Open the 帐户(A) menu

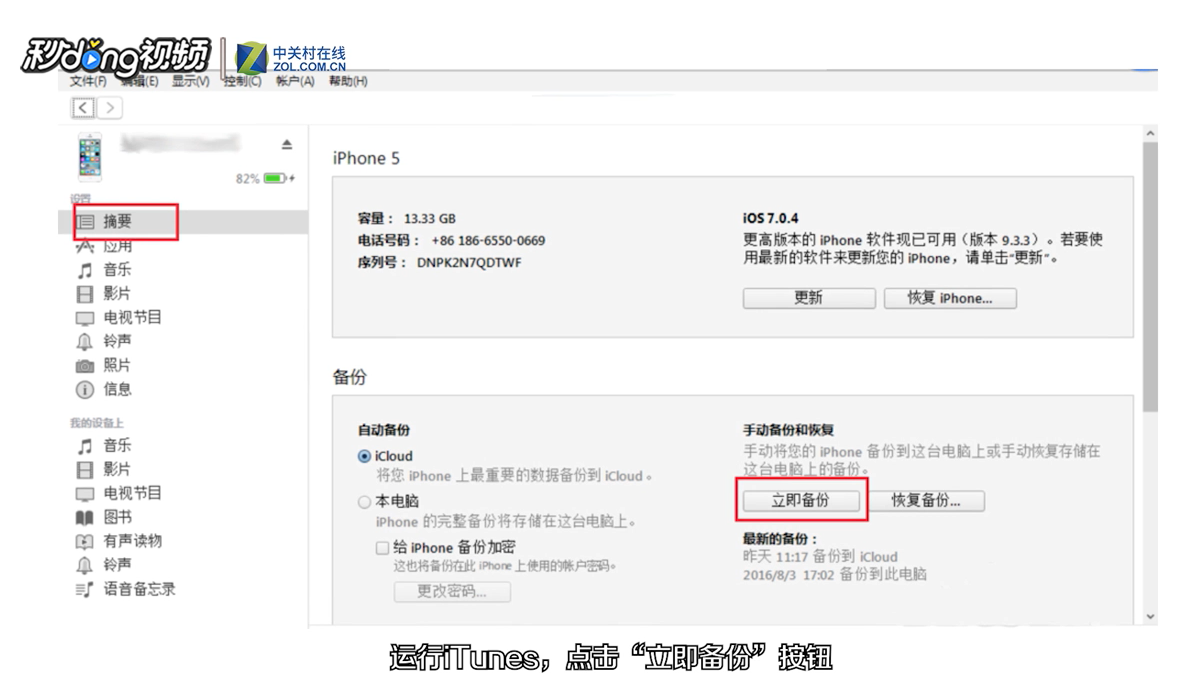pos(295,81)
